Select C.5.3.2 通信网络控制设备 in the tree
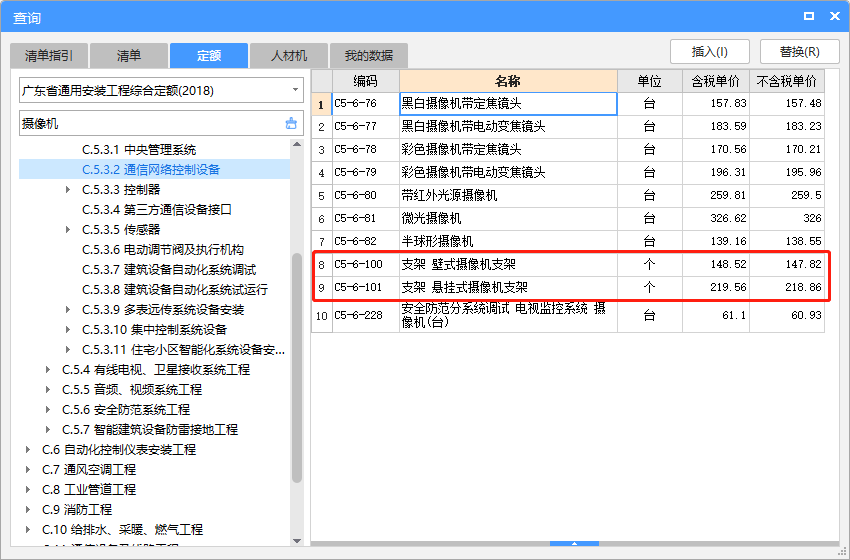This screenshot has height=560, width=850. coord(151,170)
